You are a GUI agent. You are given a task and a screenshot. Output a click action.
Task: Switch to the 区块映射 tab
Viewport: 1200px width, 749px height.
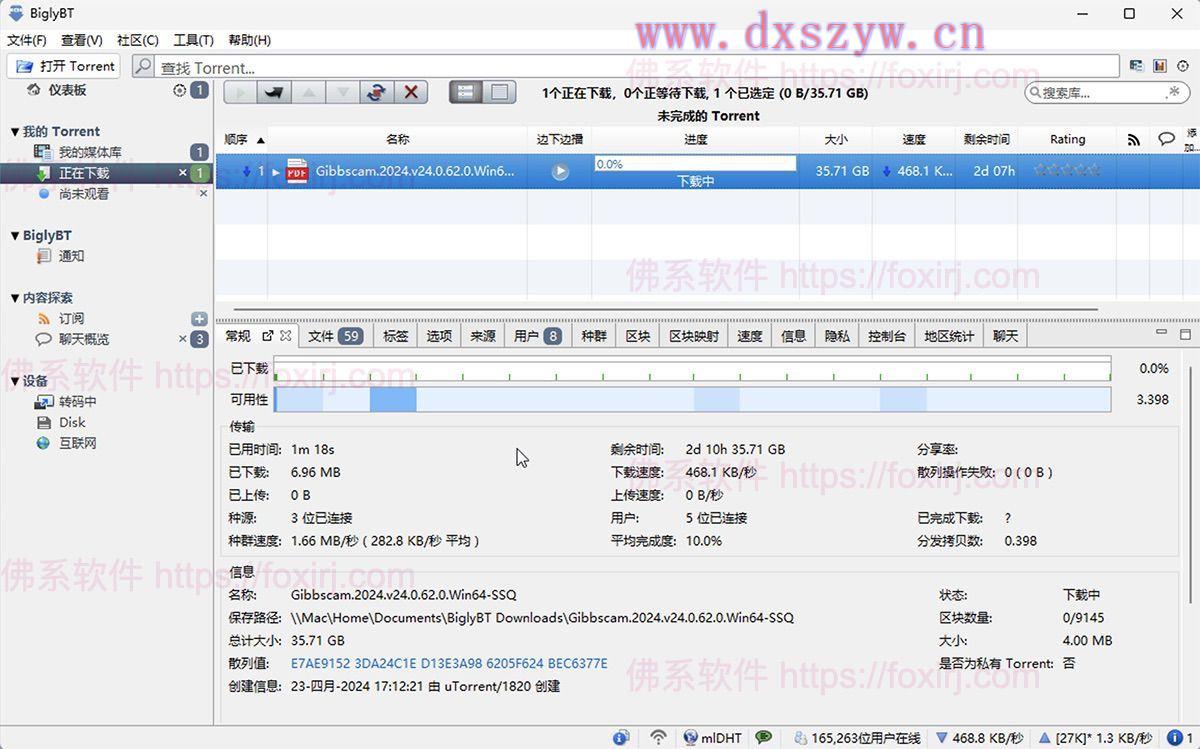click(x=694, y=336)
